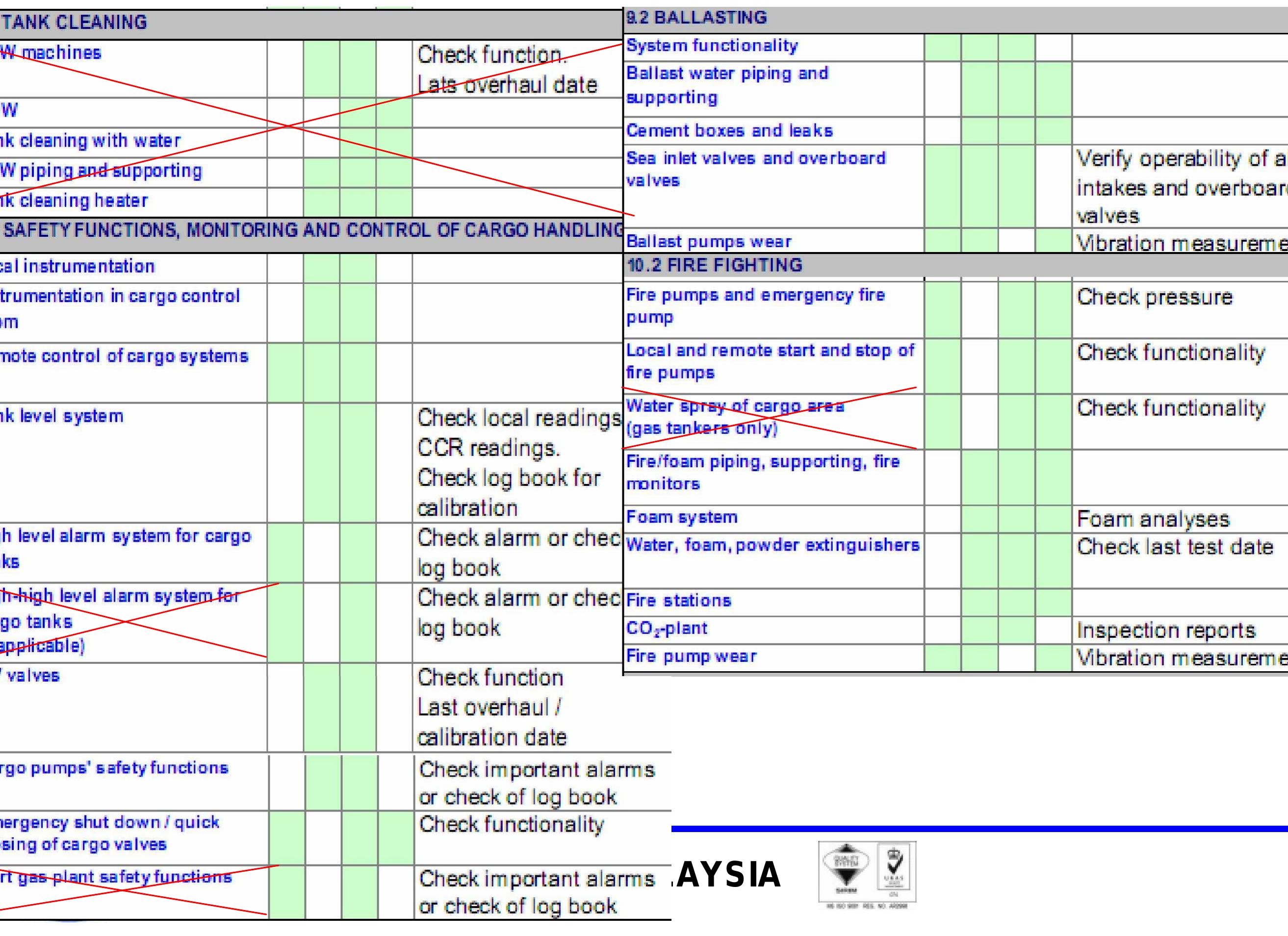Click 'Local and remote start and stop' row
Screen dimensions: 1288x936
[770, 361]
